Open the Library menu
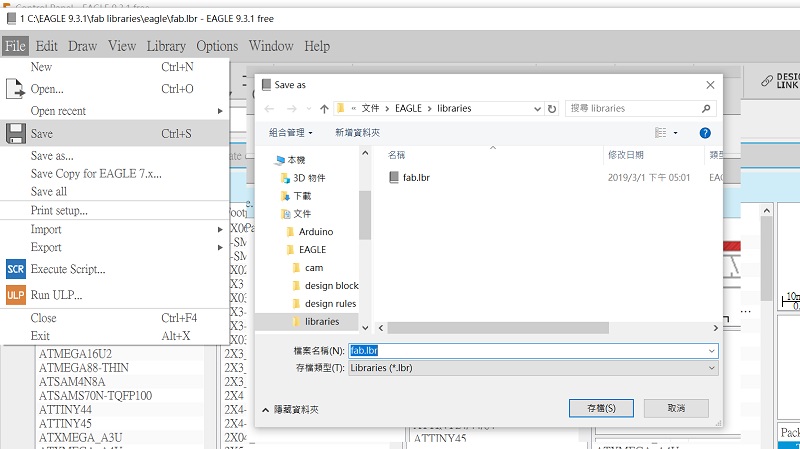 pos(166,46)
